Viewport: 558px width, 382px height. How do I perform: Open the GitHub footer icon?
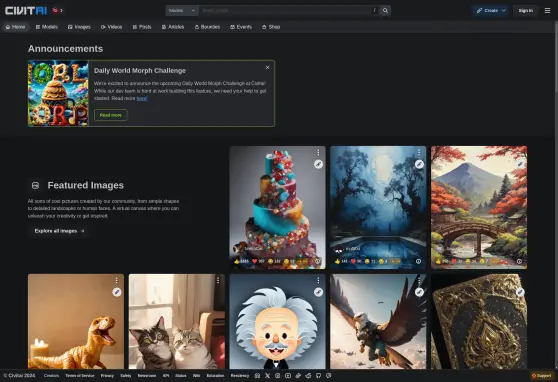pyautogui.click(x=318, y=376)
